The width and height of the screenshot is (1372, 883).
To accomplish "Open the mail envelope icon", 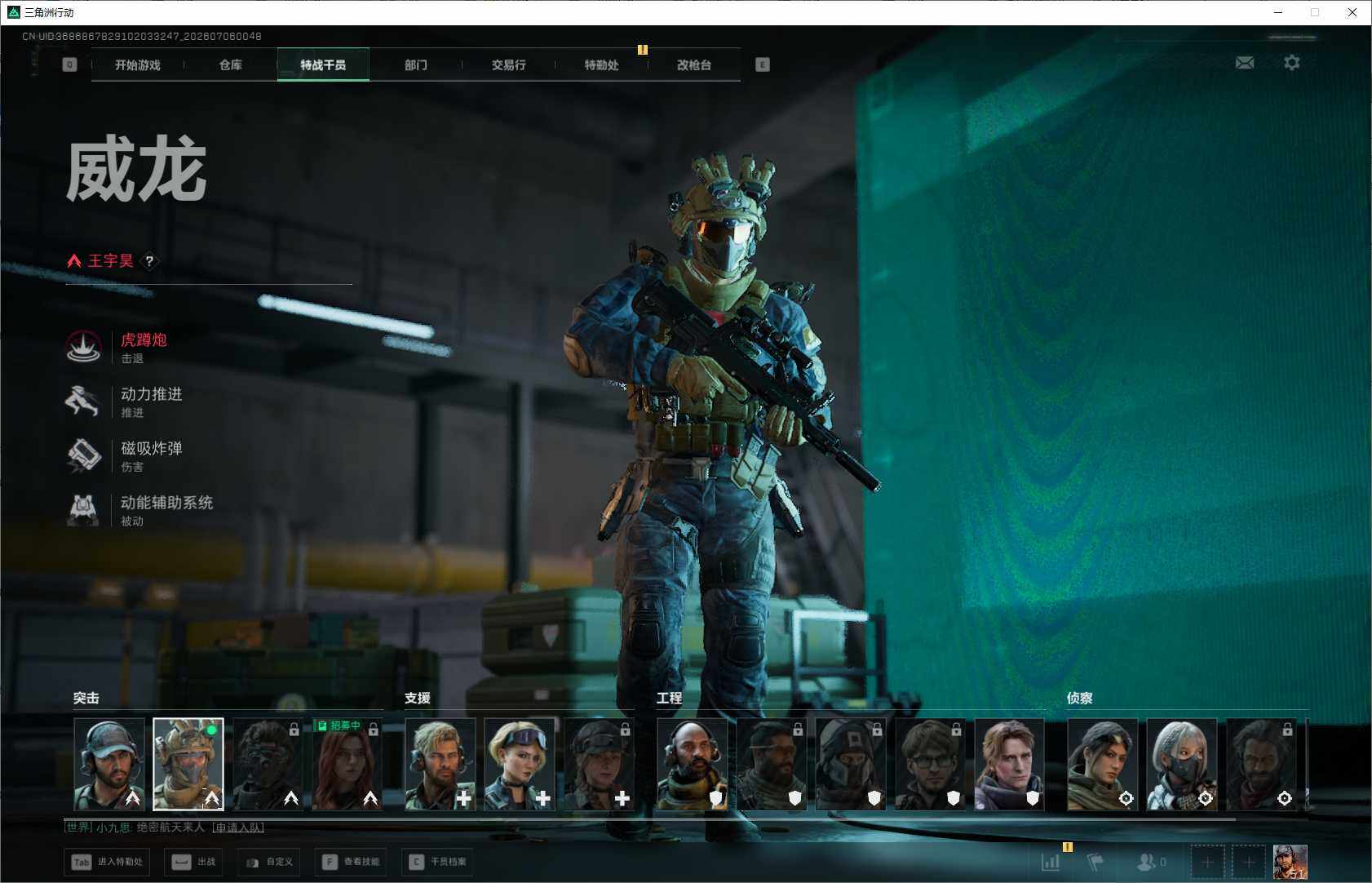I will click(1244, 63).
